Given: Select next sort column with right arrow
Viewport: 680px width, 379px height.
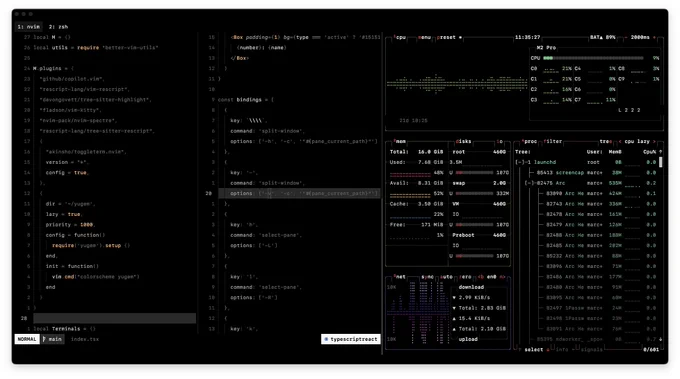Looking at the screenshot, I should coord(654,141).
